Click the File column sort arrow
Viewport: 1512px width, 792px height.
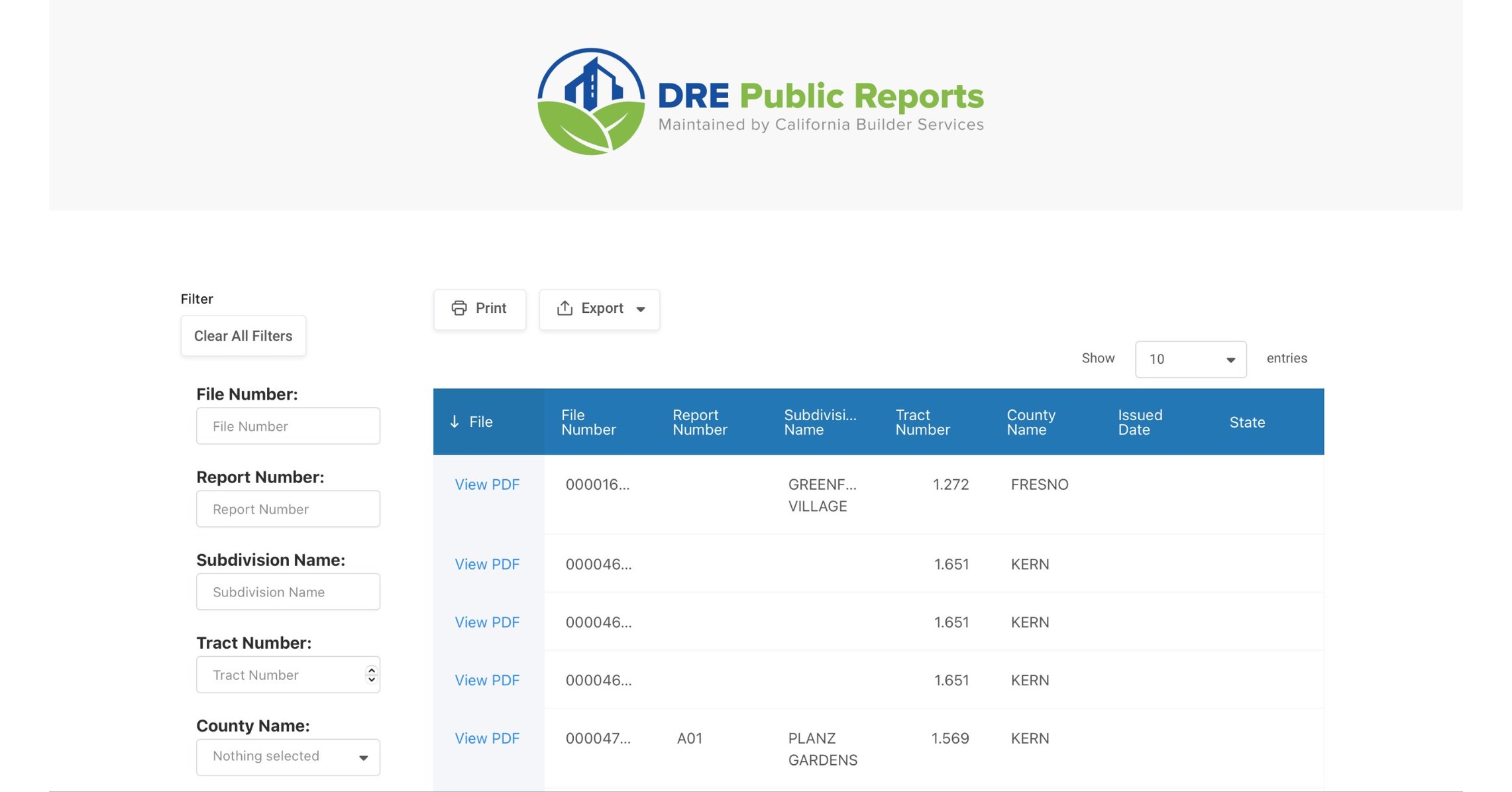coord(455,422)
